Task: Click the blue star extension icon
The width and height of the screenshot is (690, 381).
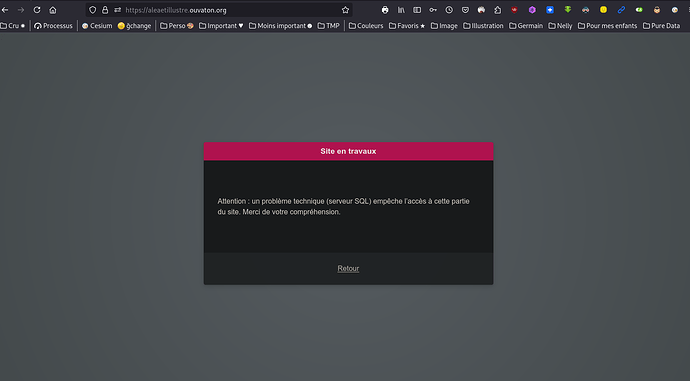Action: (x=550, y=10)
